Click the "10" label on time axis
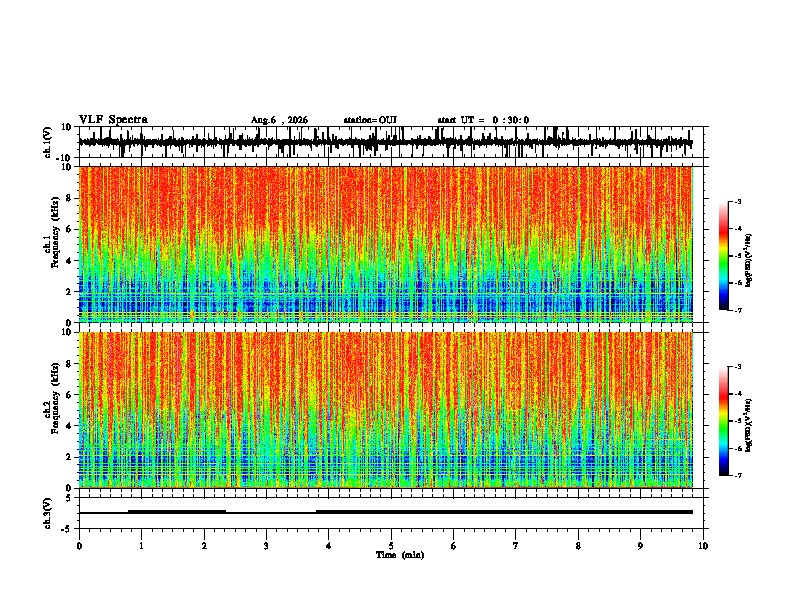This screenshot has width=792, height=612. [x=703, y=546]
